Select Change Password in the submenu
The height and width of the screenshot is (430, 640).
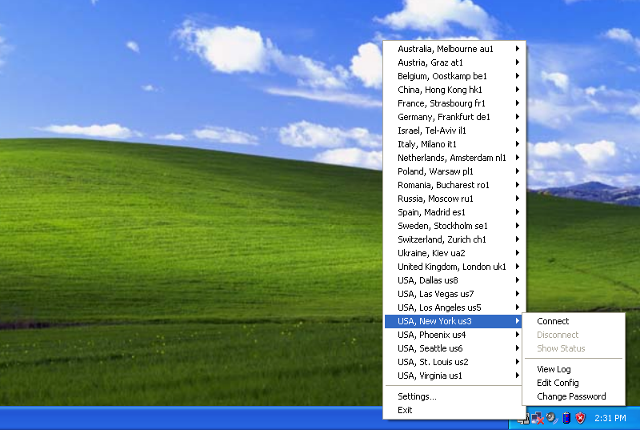(x=573, y=397)
